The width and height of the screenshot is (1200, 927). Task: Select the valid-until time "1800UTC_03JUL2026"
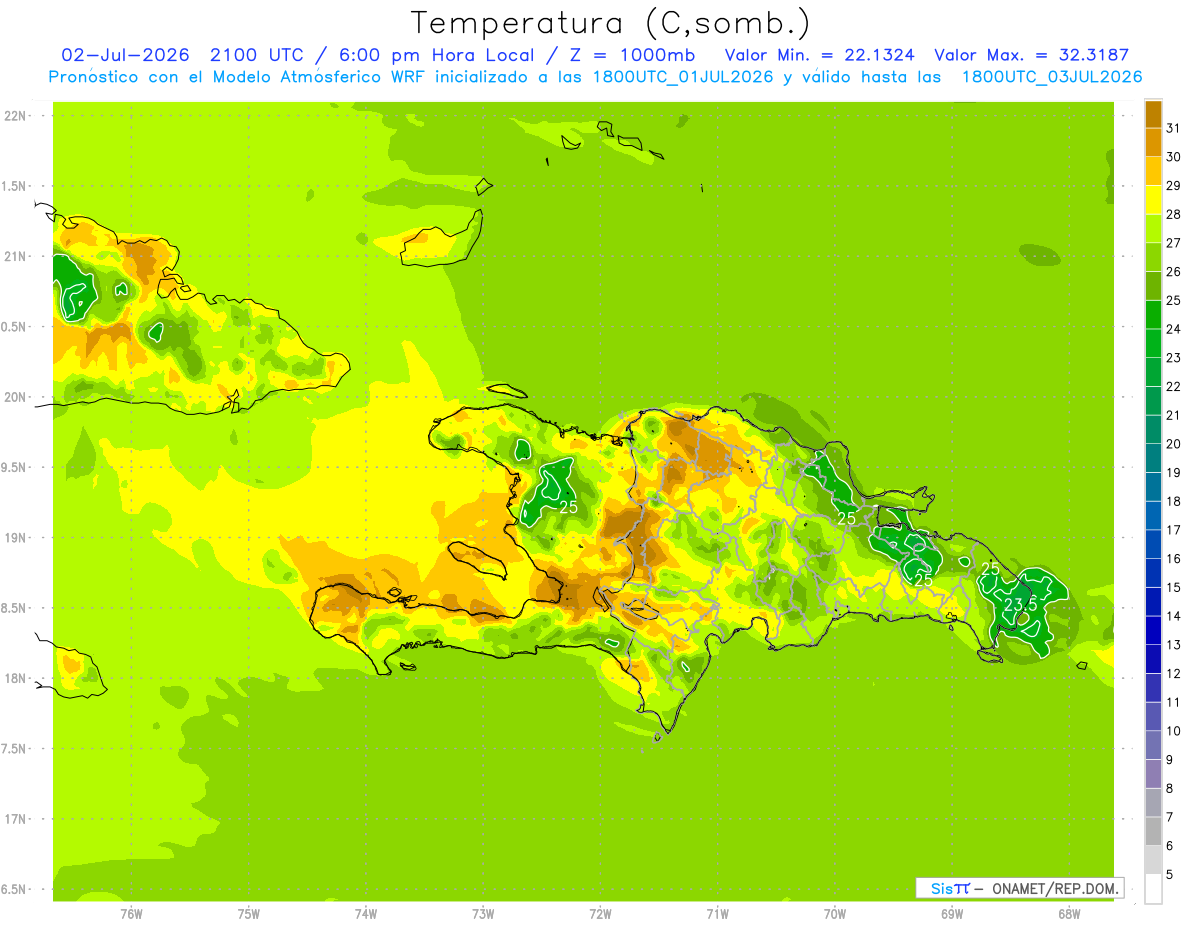(x=1052, y=77)
